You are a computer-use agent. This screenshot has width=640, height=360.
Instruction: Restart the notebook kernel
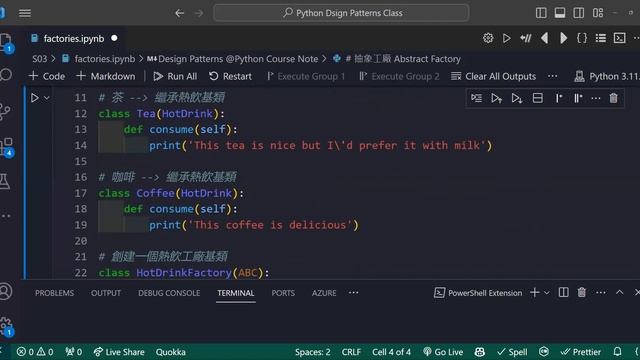(231, 76)
